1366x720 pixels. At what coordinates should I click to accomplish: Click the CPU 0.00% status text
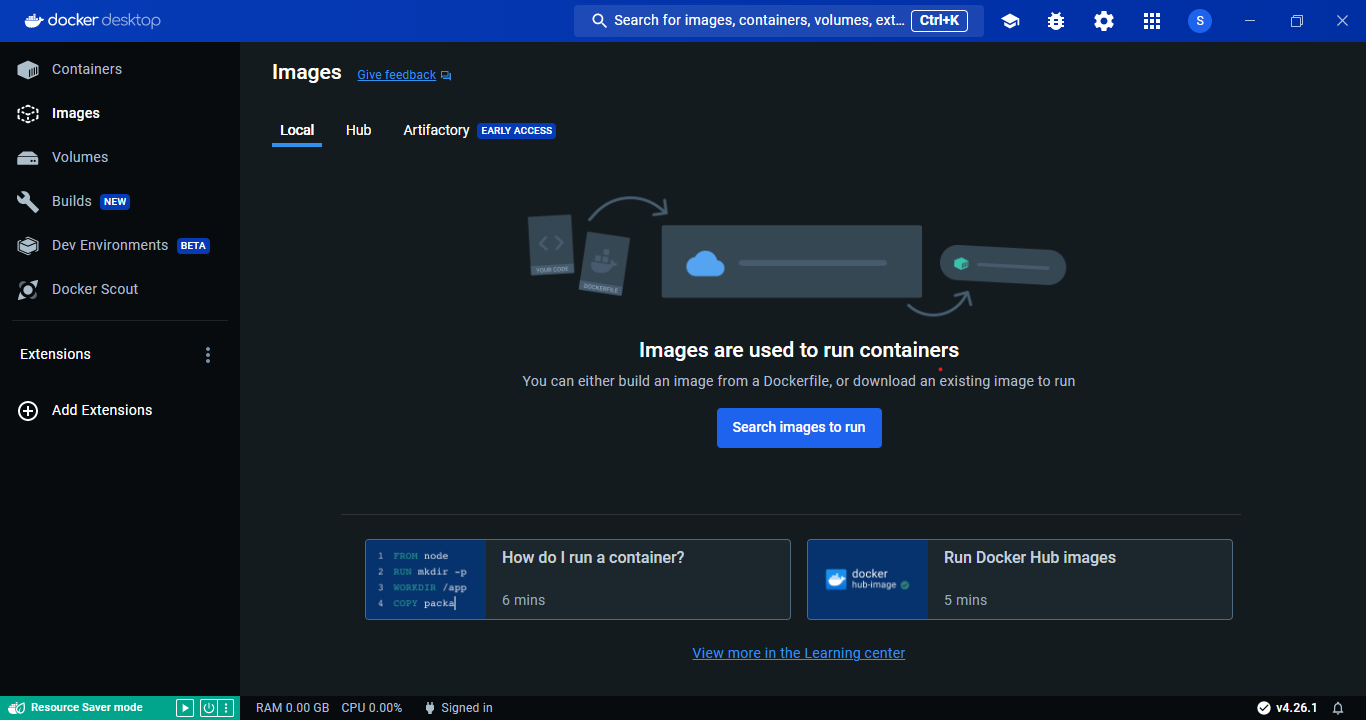372,708
